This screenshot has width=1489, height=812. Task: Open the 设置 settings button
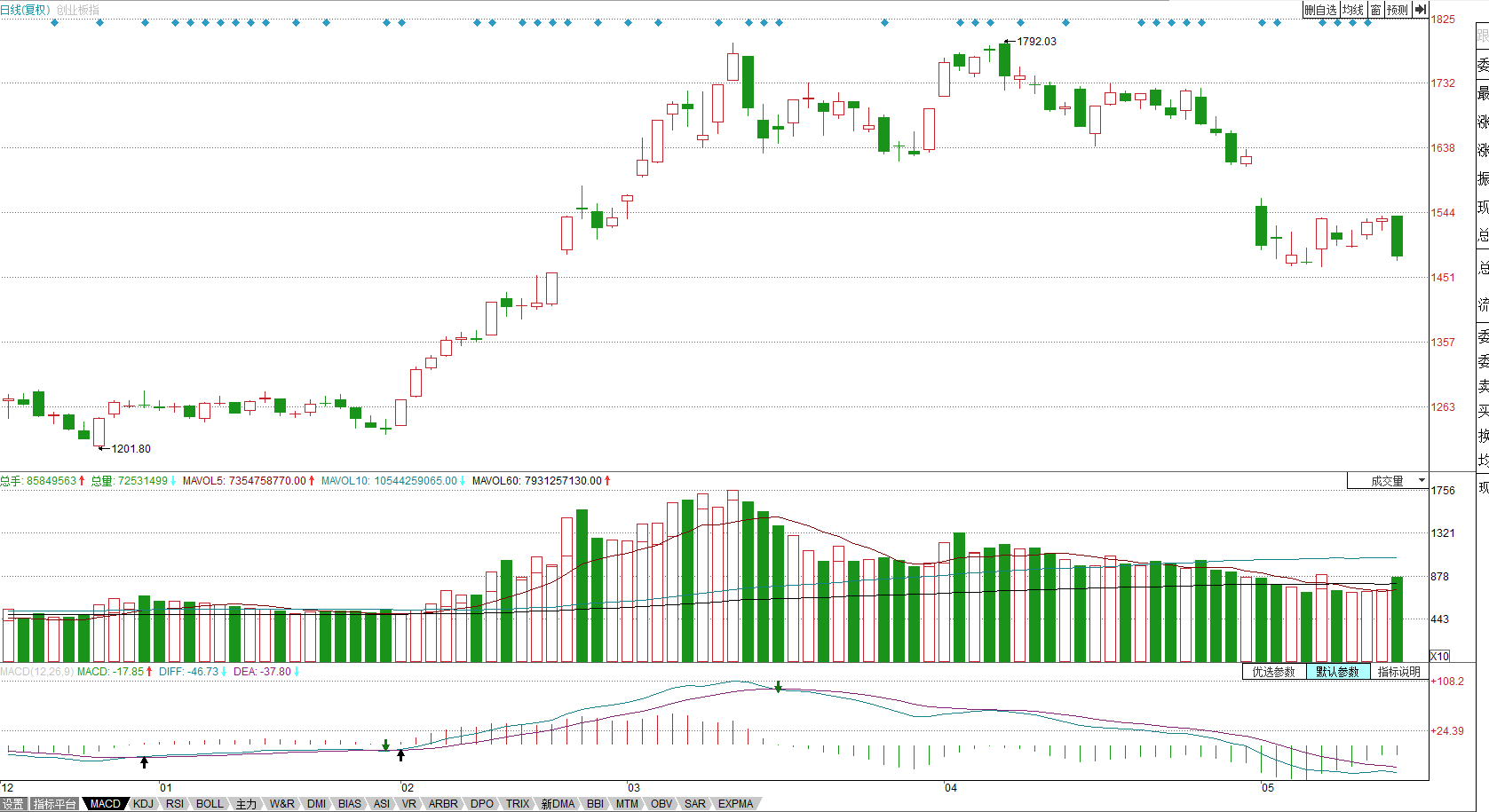13,804
